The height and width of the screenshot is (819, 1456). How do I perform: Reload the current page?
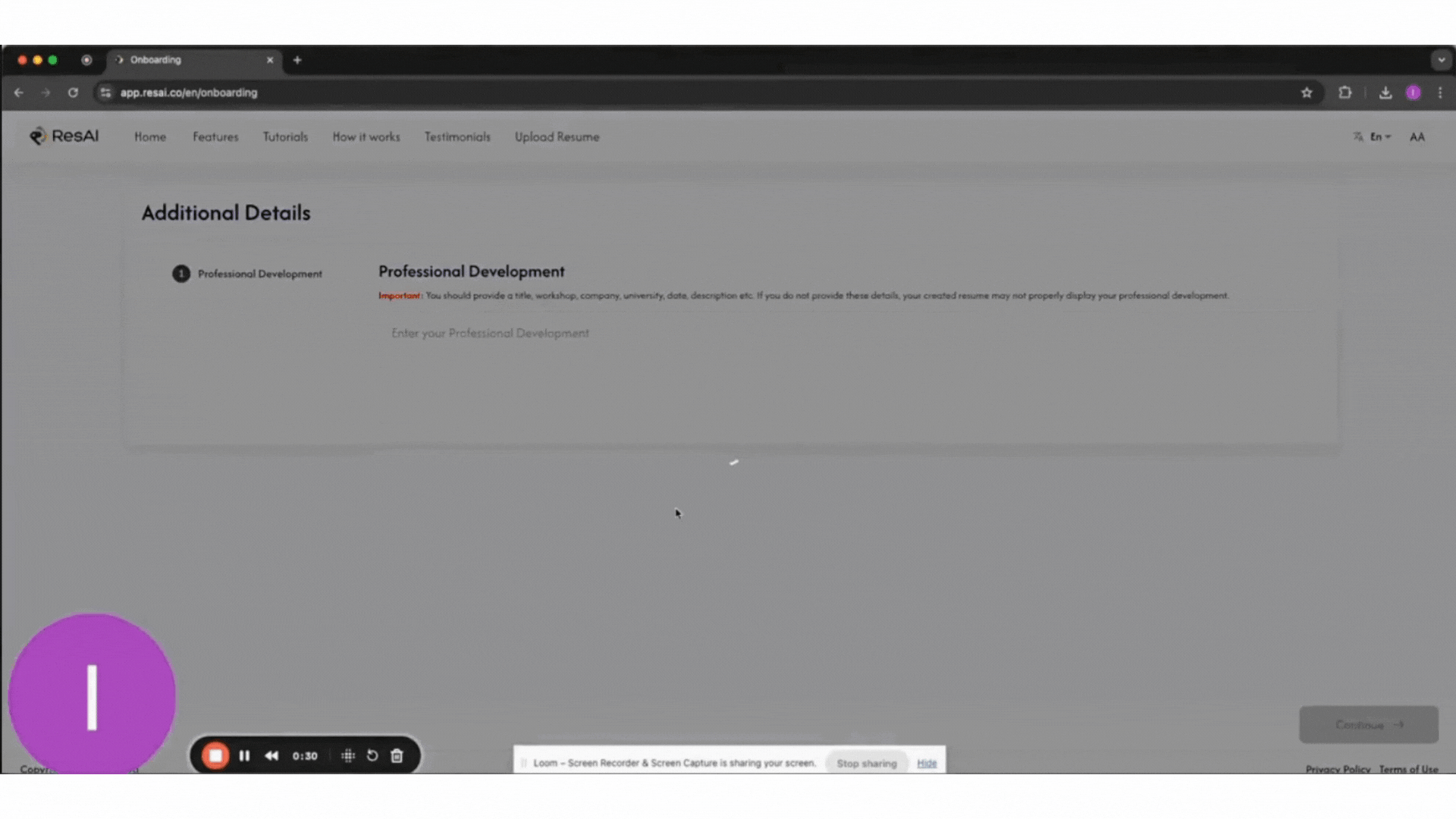pyautogui.click(x=73, y=92)
